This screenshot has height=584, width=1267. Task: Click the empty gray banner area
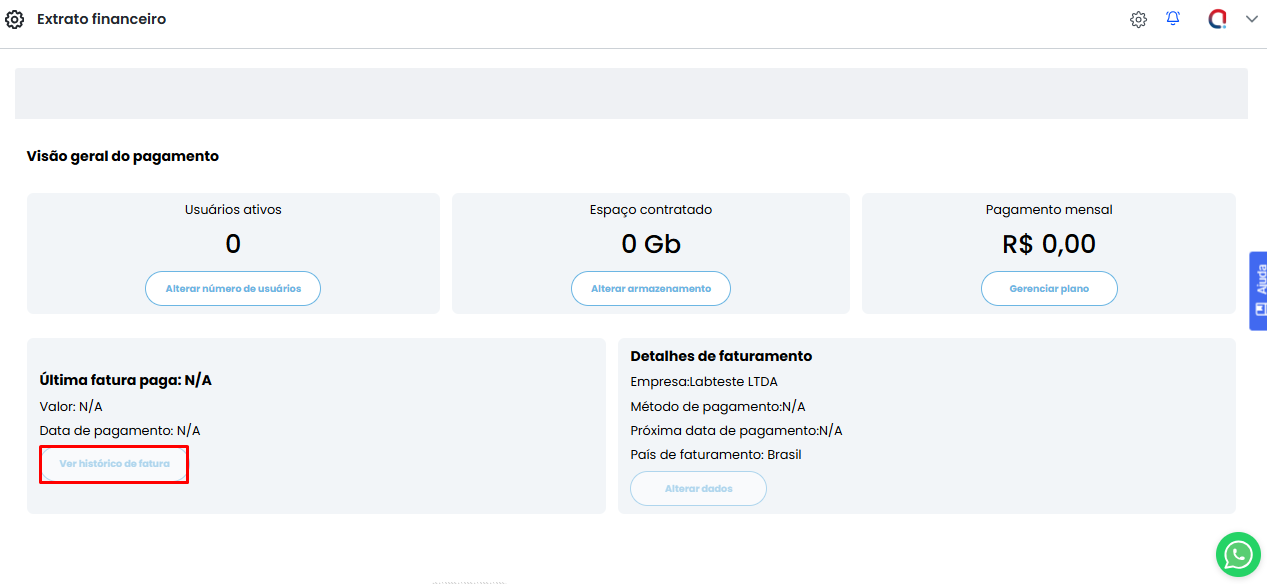(631, 93)
